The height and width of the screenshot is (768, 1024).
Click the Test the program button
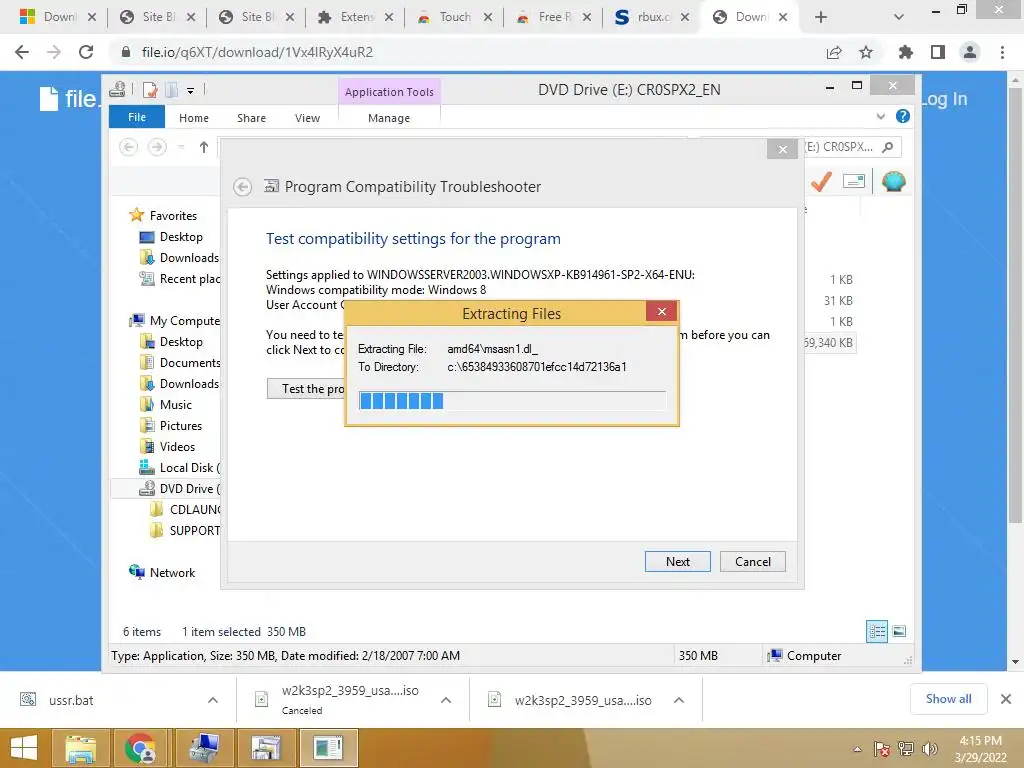306,389
